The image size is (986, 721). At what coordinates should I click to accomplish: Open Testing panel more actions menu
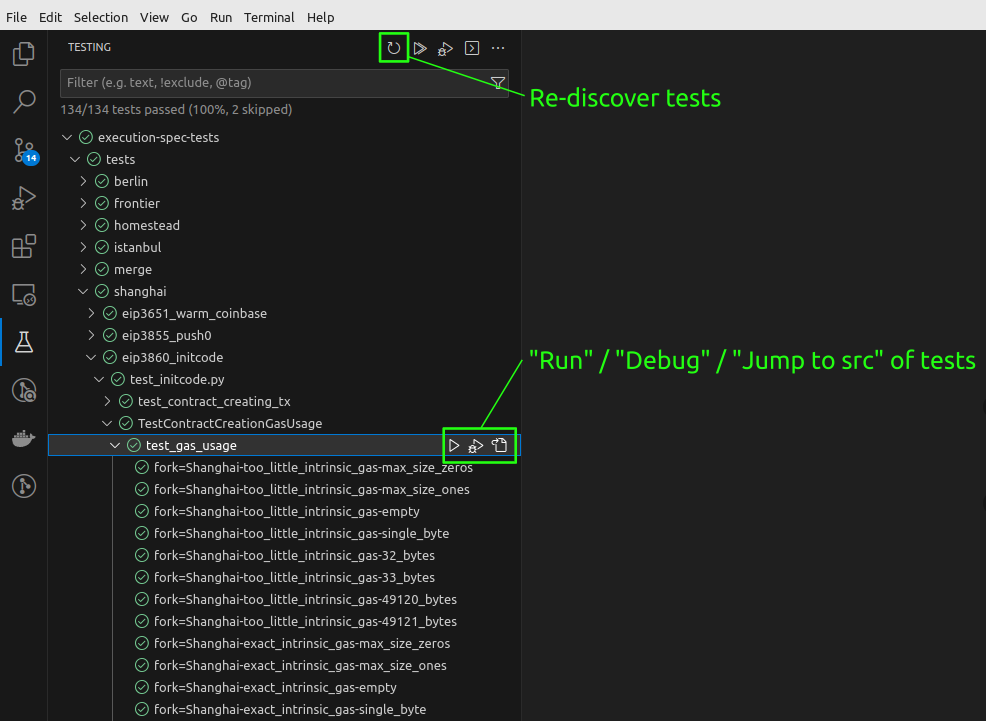(498, 48)
